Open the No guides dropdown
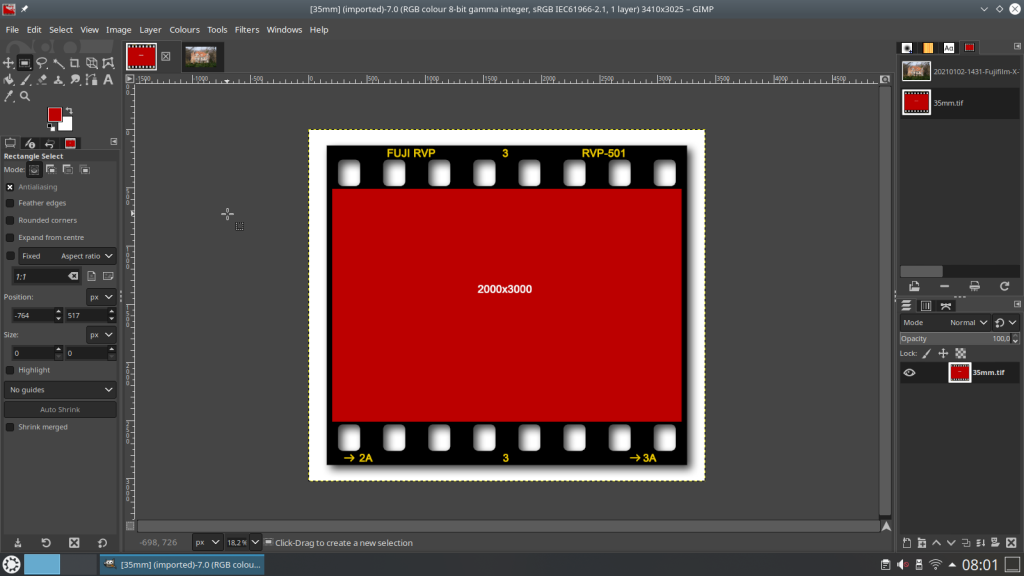 coord(60,390)
